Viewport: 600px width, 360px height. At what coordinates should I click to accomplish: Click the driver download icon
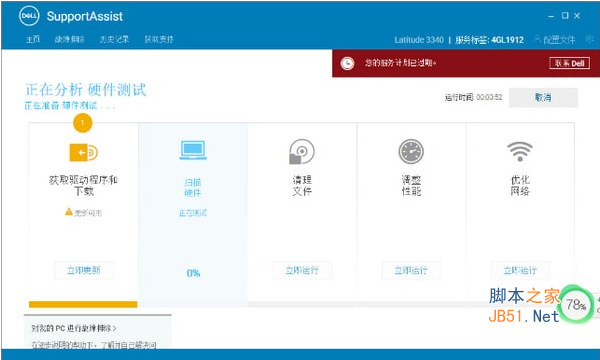click(x=83, y=153)
